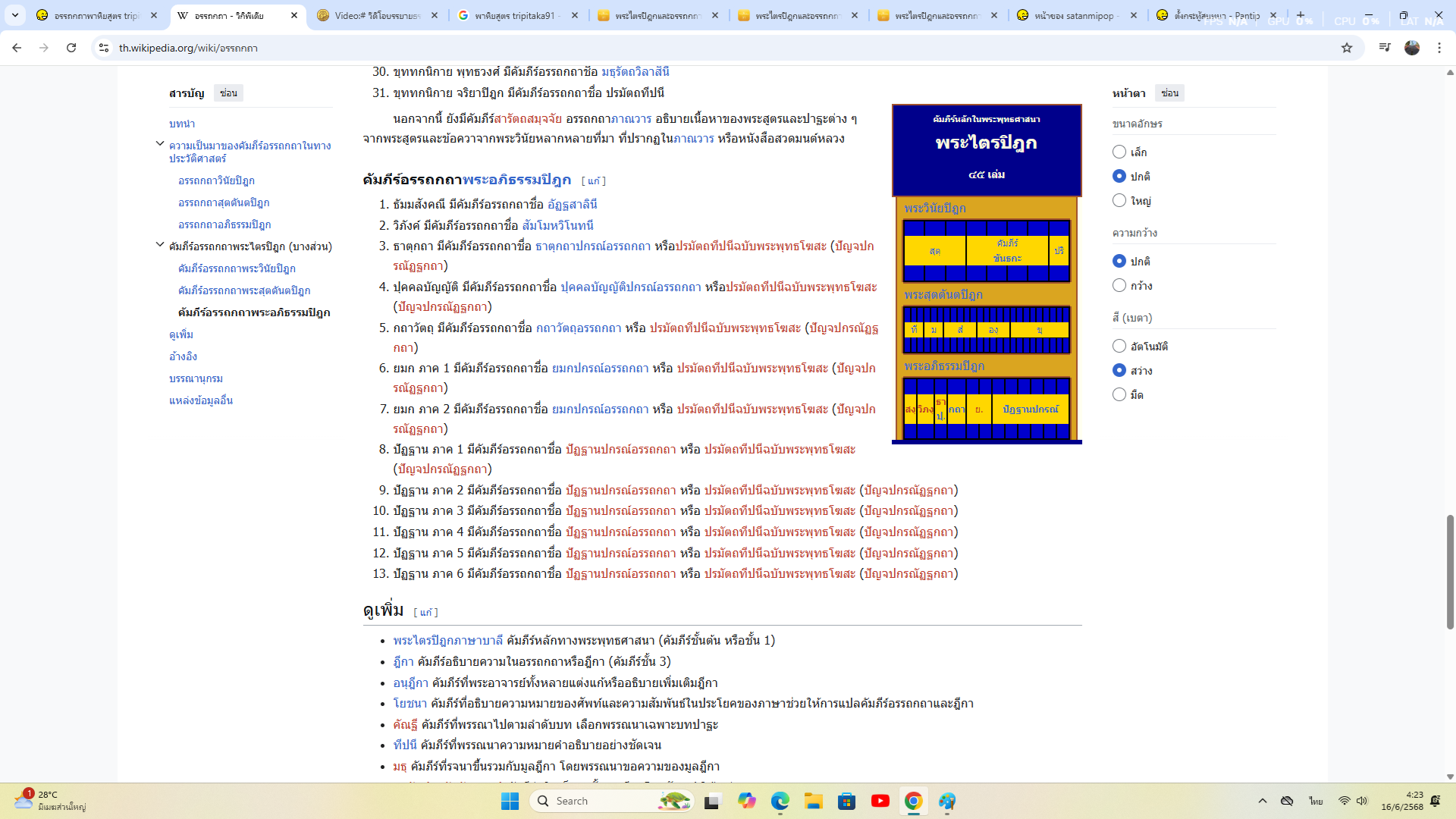
Task: Open YouTube app from taskbar
Action: [x=880, y=801]
